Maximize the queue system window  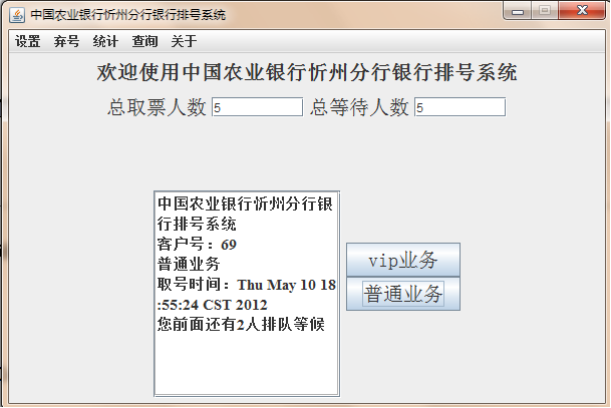[x=545, y=11]
